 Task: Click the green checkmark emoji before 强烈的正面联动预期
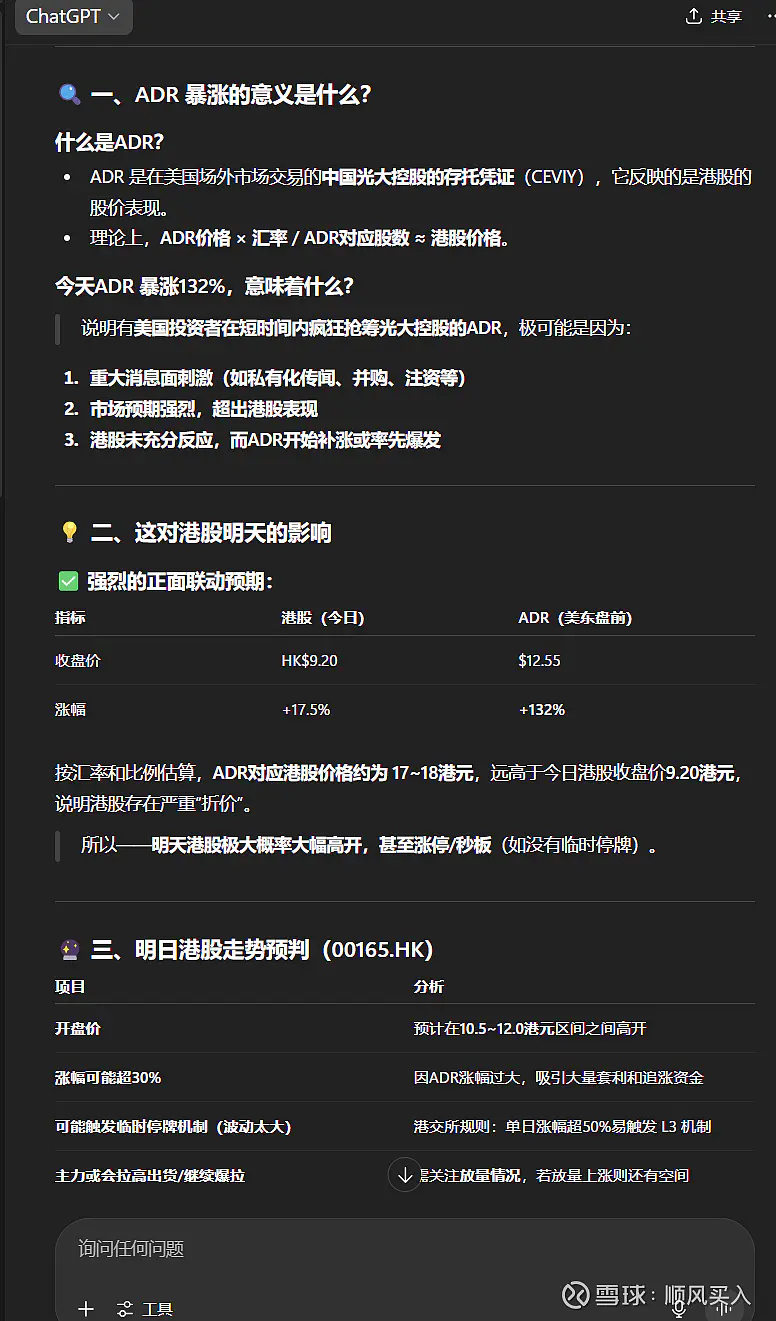point(68,581)
